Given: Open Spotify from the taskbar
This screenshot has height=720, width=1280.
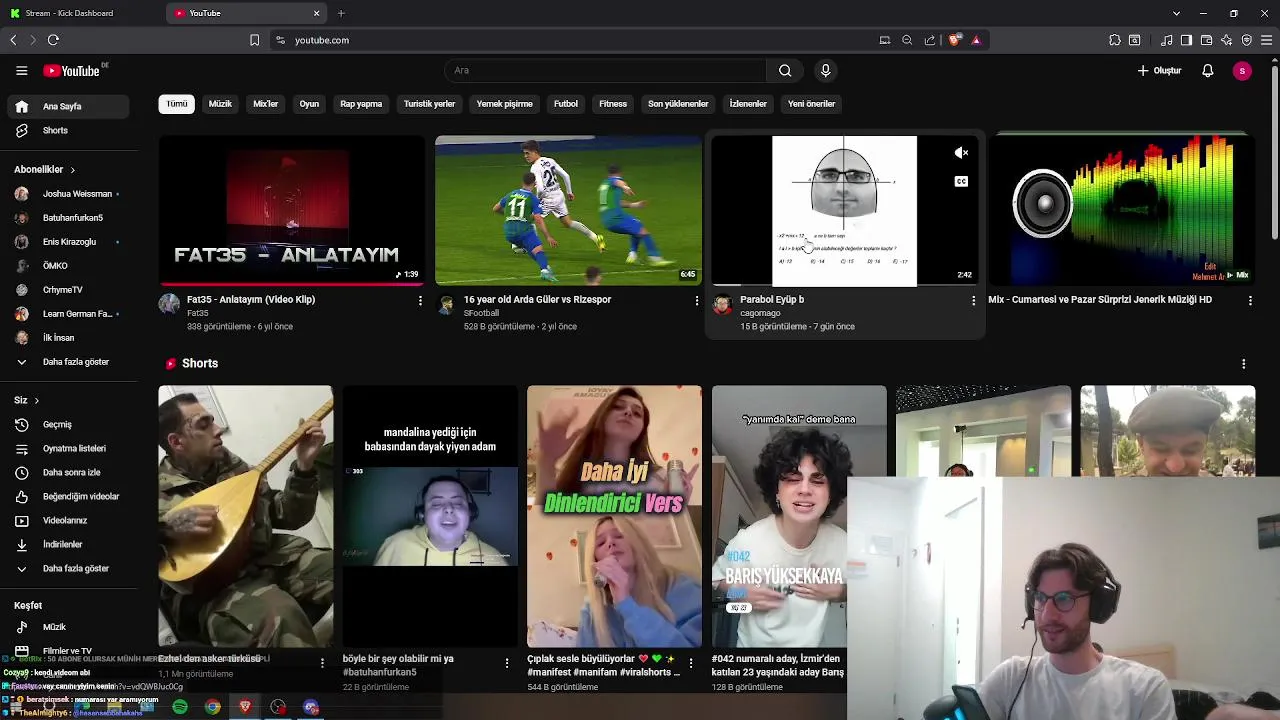Looking at the screenshot, I should pyautogui.click(x=180, y=707).
